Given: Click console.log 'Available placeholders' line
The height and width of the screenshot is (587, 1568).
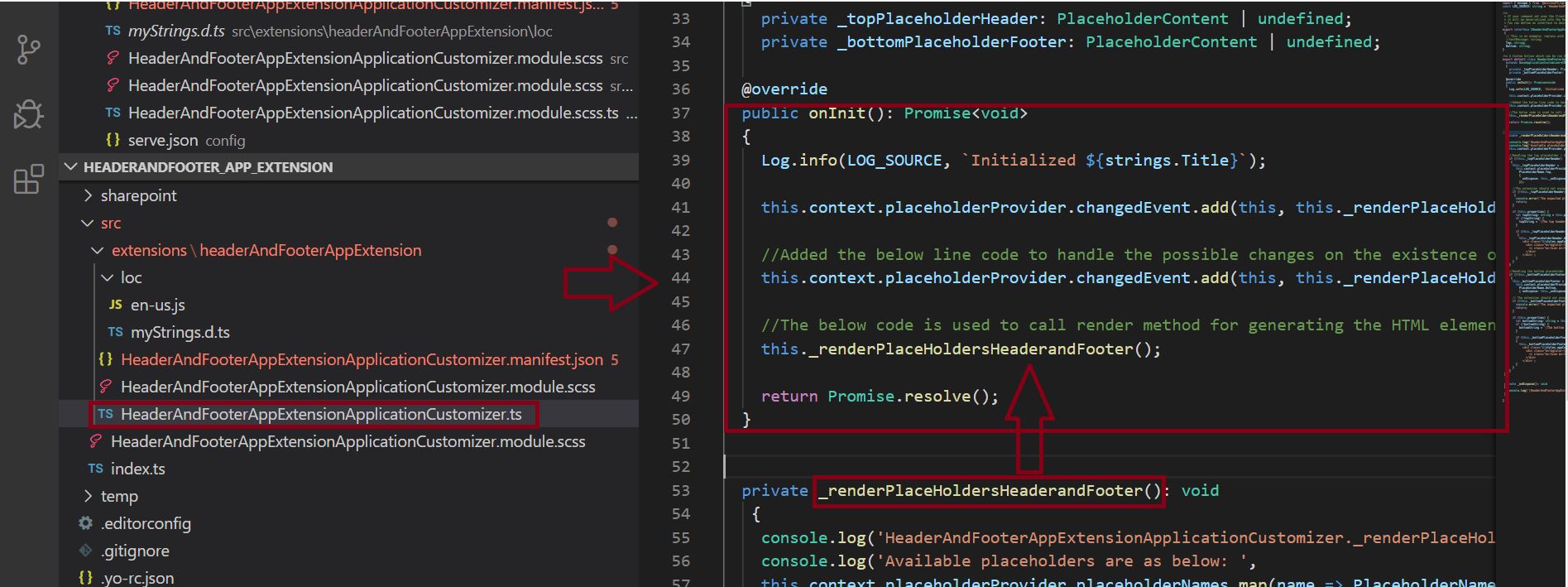Looking at the screenshot, I should (x=1009, y=561).
